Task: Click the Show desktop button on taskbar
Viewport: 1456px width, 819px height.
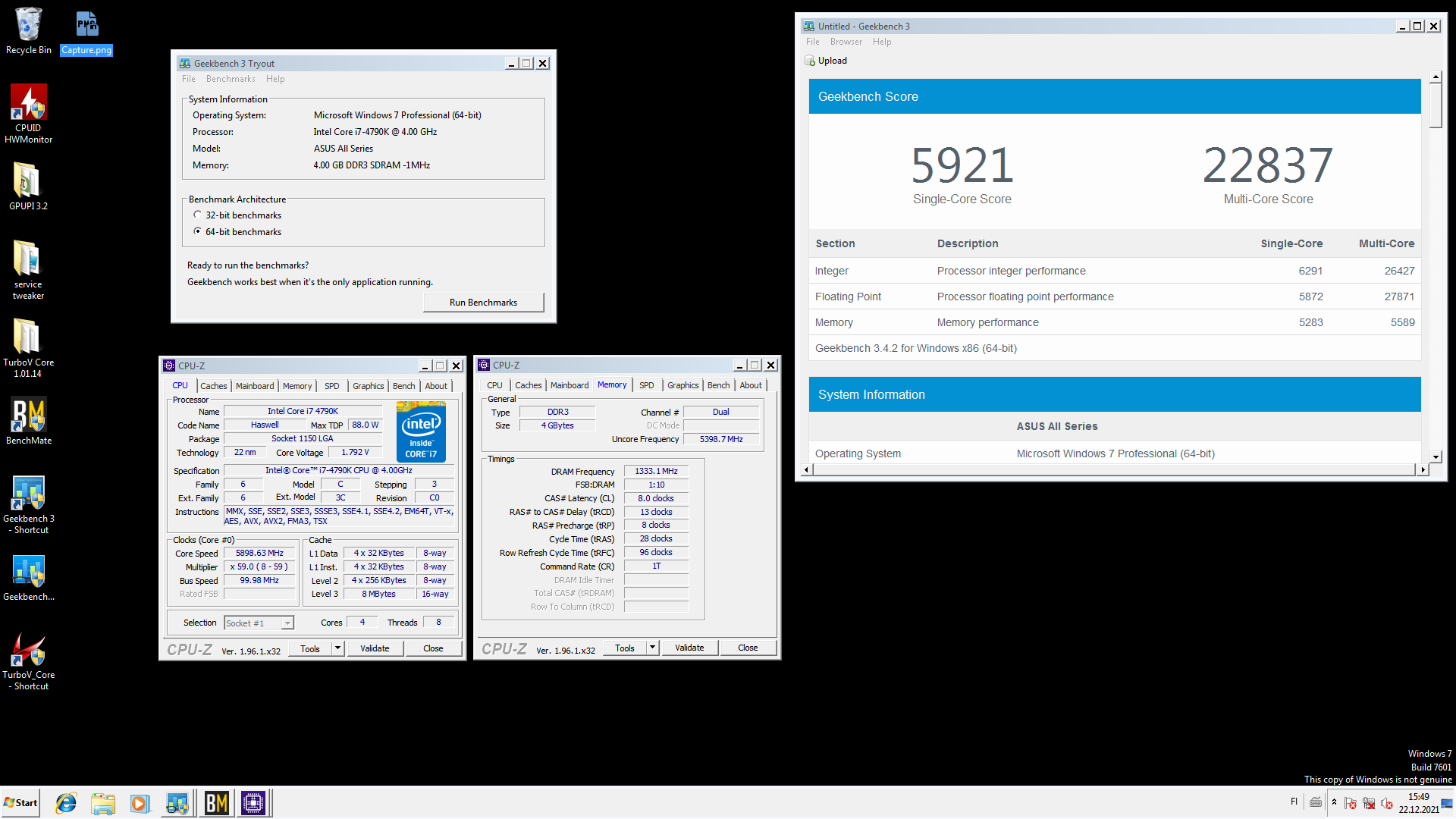Action: pyautogui.click(x=1448, y=803)
